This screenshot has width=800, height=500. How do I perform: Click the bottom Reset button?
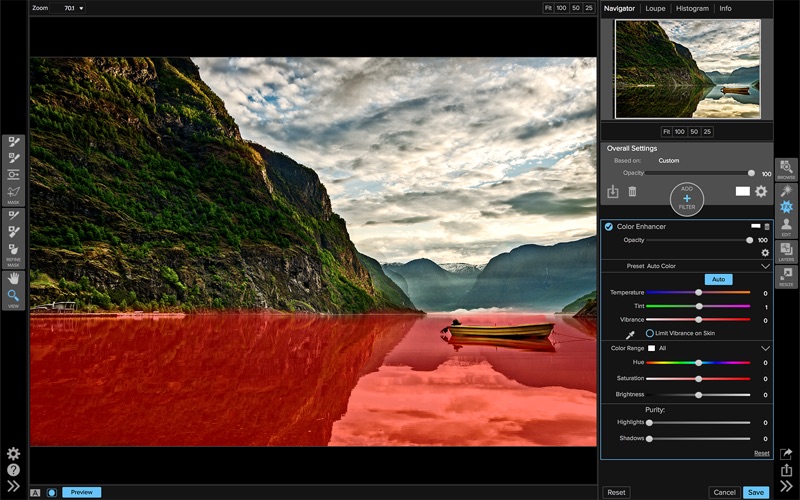[x=616, y=492]
